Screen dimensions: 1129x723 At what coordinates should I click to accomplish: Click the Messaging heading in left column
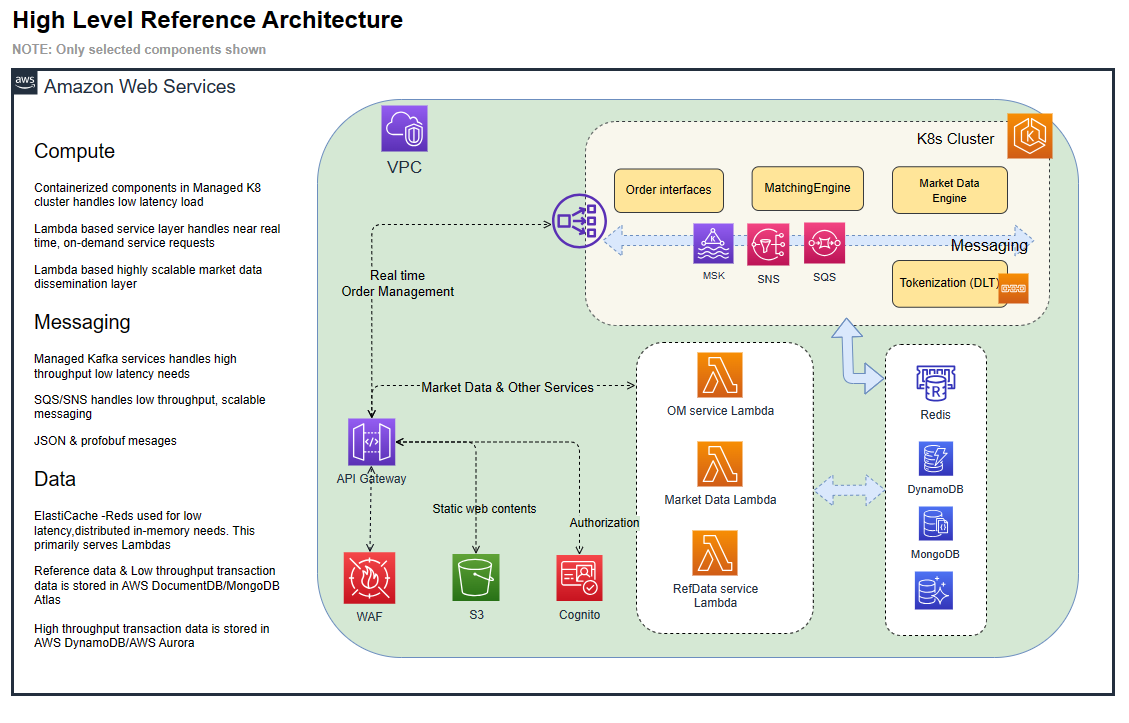tap(82, 322)
